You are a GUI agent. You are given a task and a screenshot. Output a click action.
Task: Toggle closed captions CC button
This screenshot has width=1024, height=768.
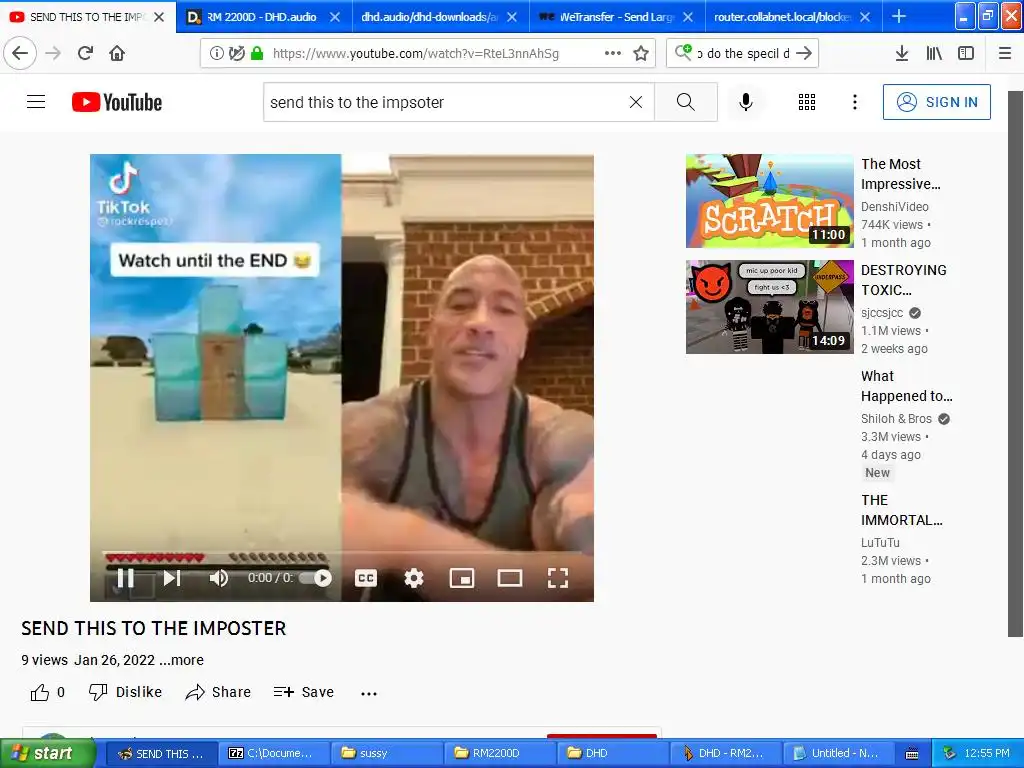366,578
